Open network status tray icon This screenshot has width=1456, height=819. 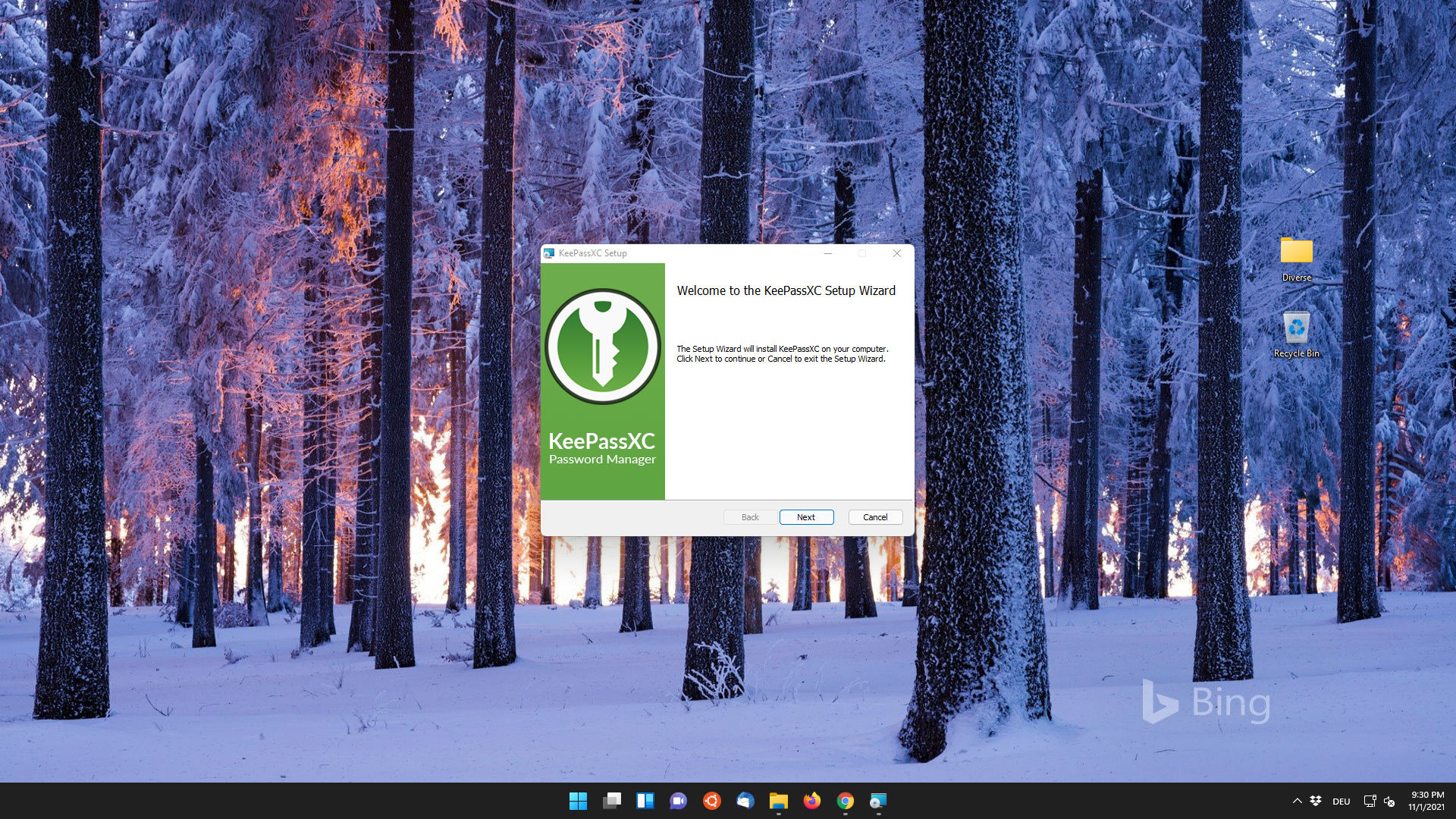(x=1370, y=801)
